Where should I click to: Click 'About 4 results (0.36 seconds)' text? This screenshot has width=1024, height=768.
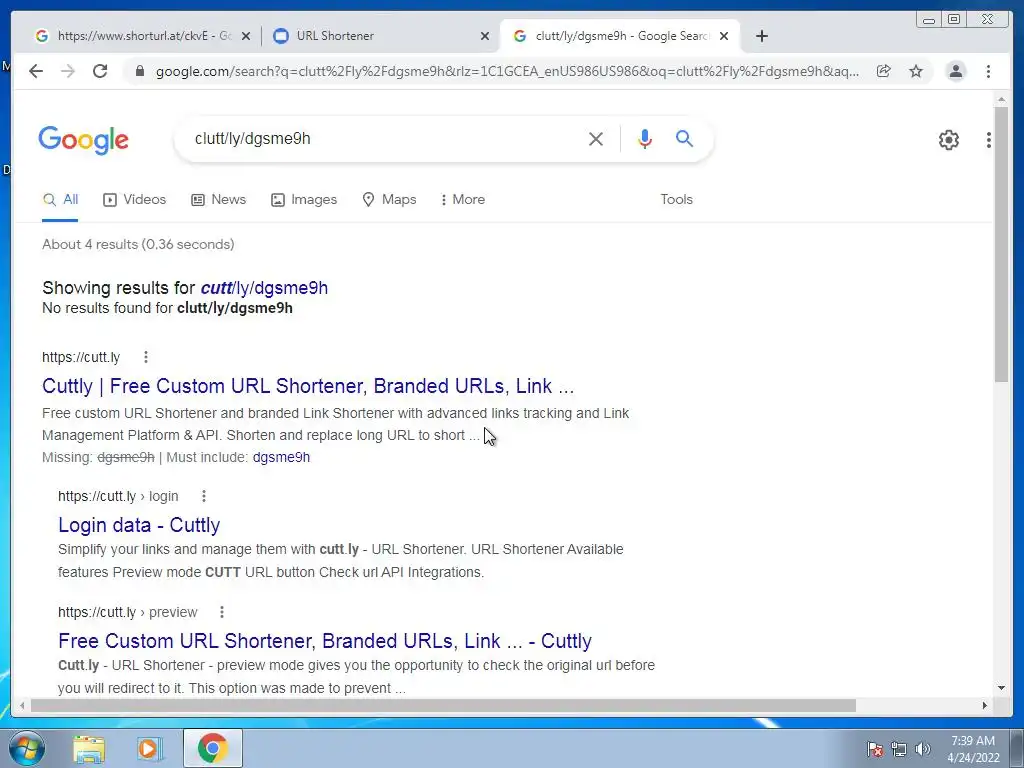click(138, 244)
